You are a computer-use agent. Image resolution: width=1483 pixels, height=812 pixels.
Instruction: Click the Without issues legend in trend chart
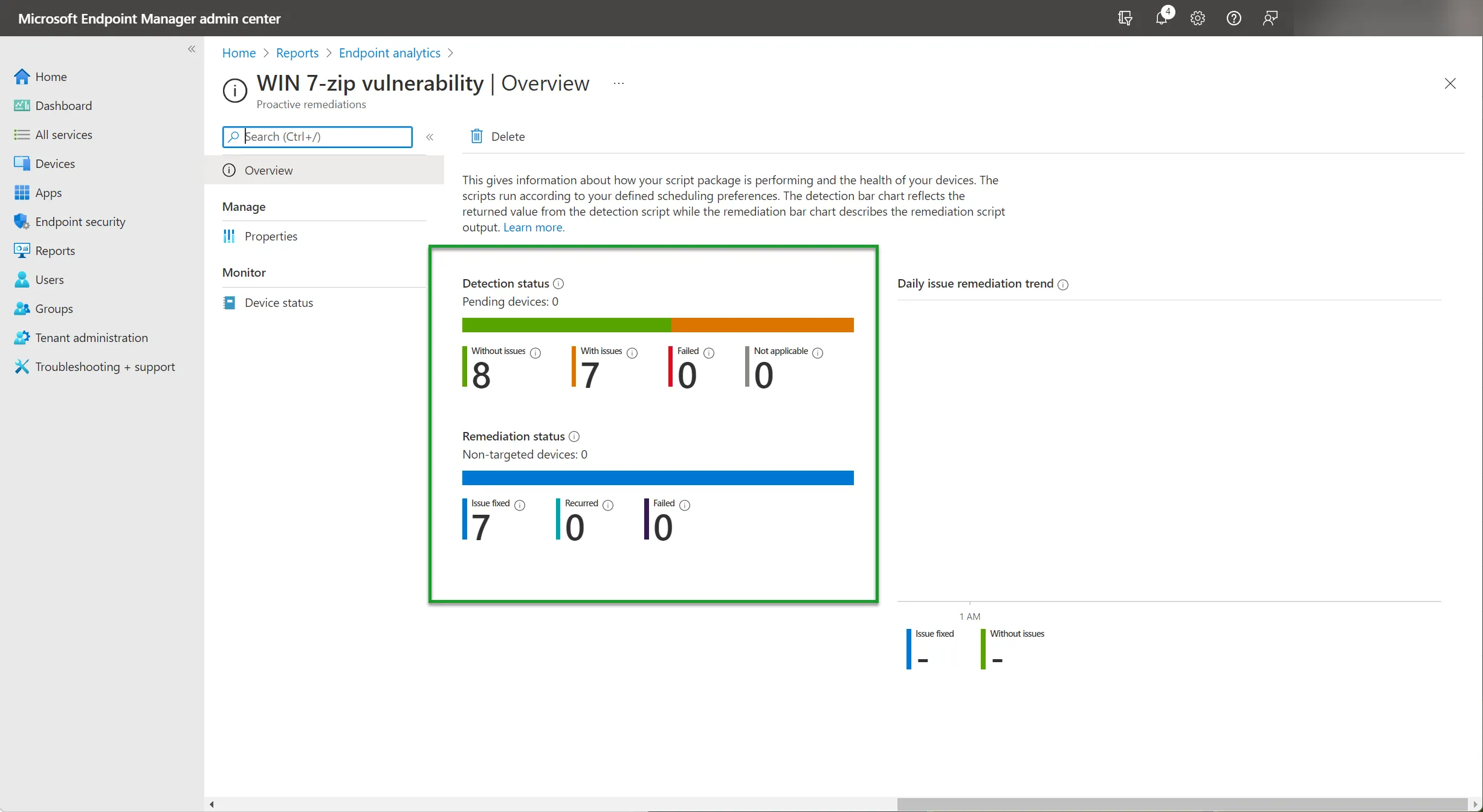1013,649
